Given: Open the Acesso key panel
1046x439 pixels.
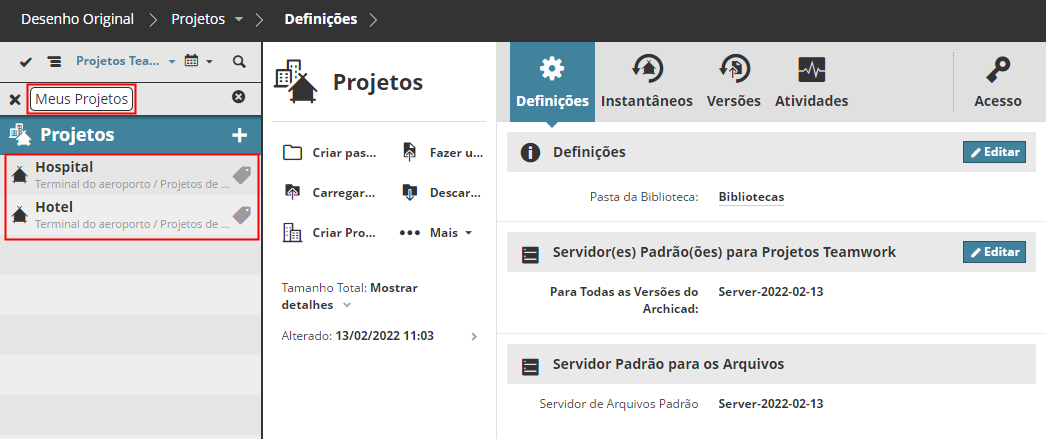Looking at the screenshot, I should point(997,82).
